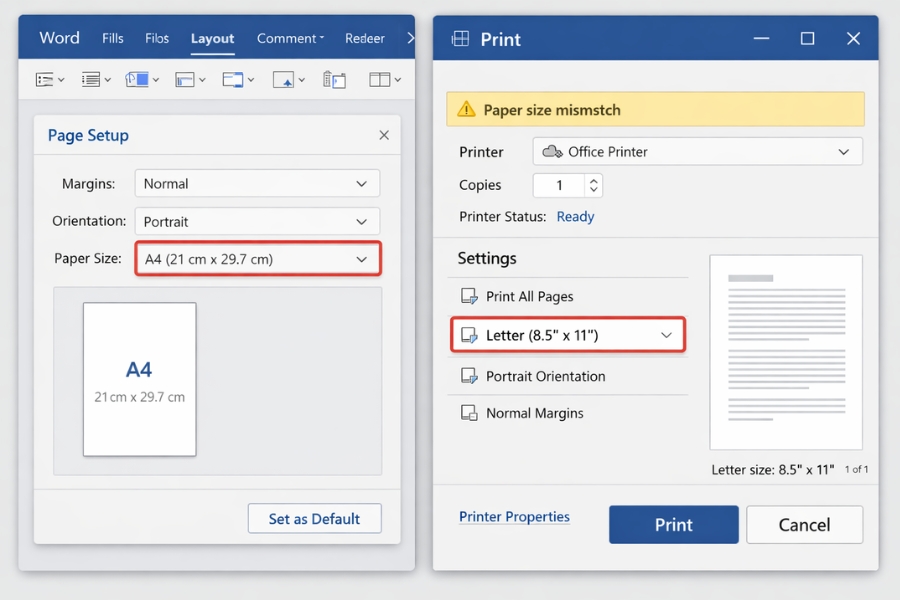
Task: Select the Layout ribbon tab
Action: [212, 38]
